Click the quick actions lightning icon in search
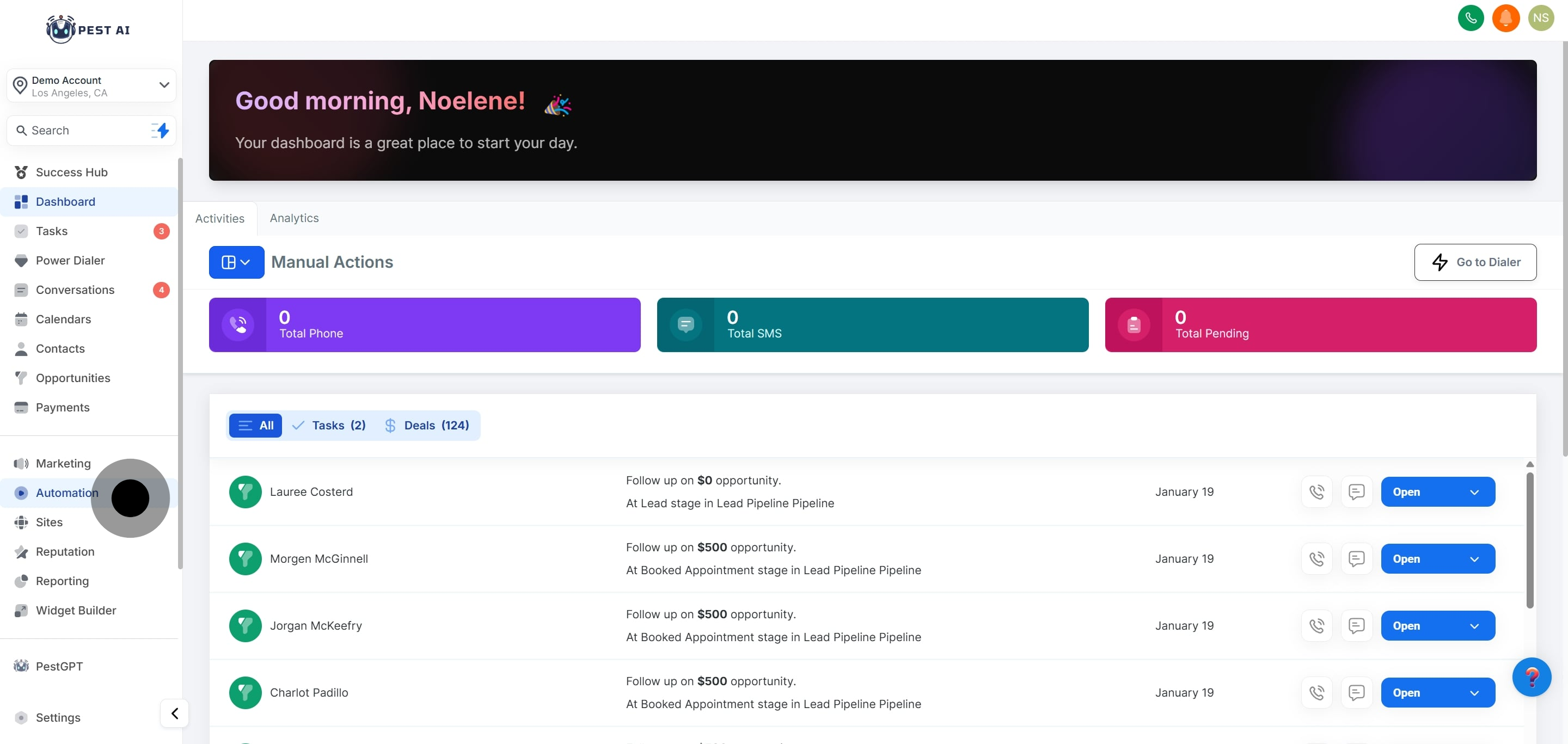The width and height of the screenshot is (1568, 744). 160,130
